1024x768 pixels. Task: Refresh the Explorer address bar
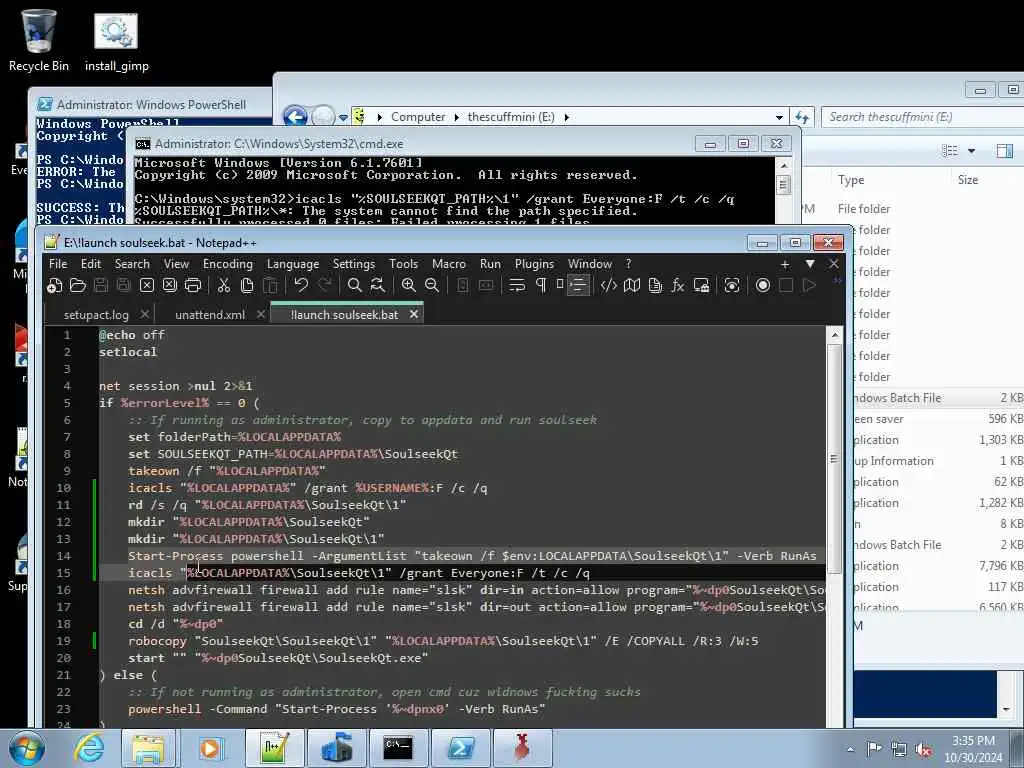[802, 118]
